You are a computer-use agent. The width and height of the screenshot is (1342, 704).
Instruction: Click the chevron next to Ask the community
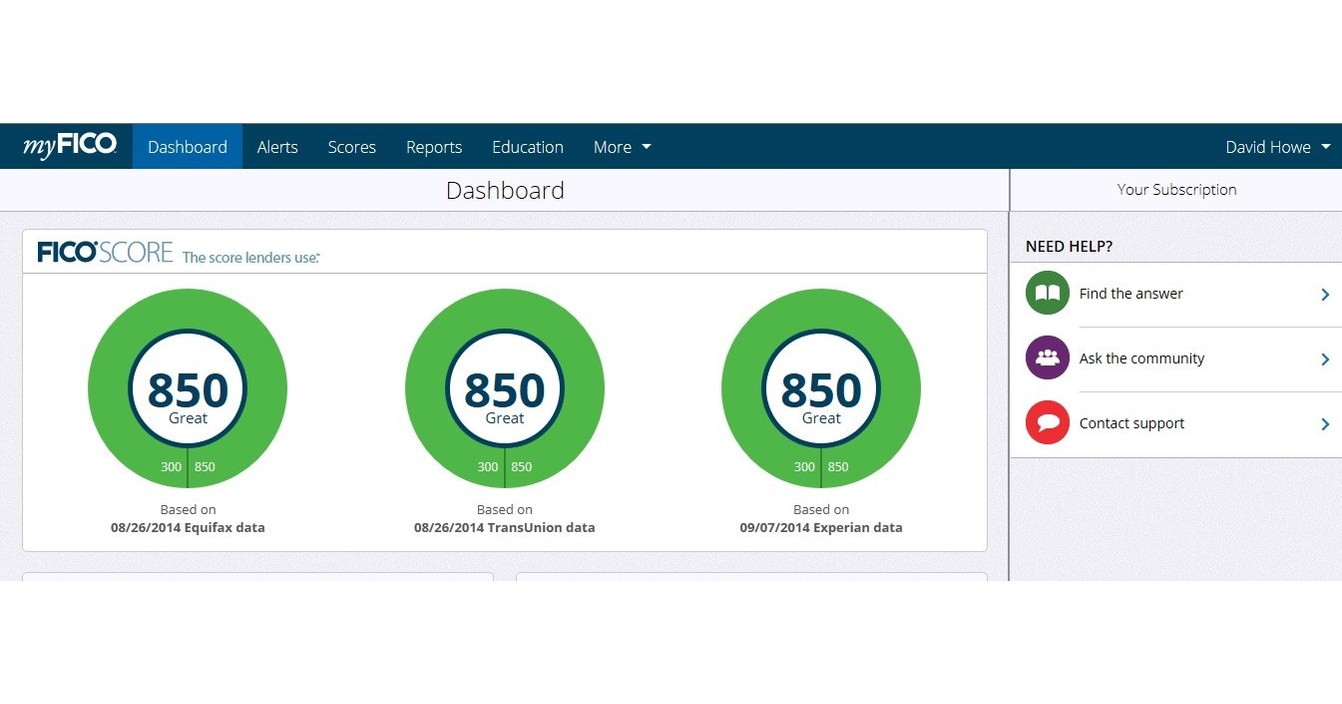[x=1325, y=359]
